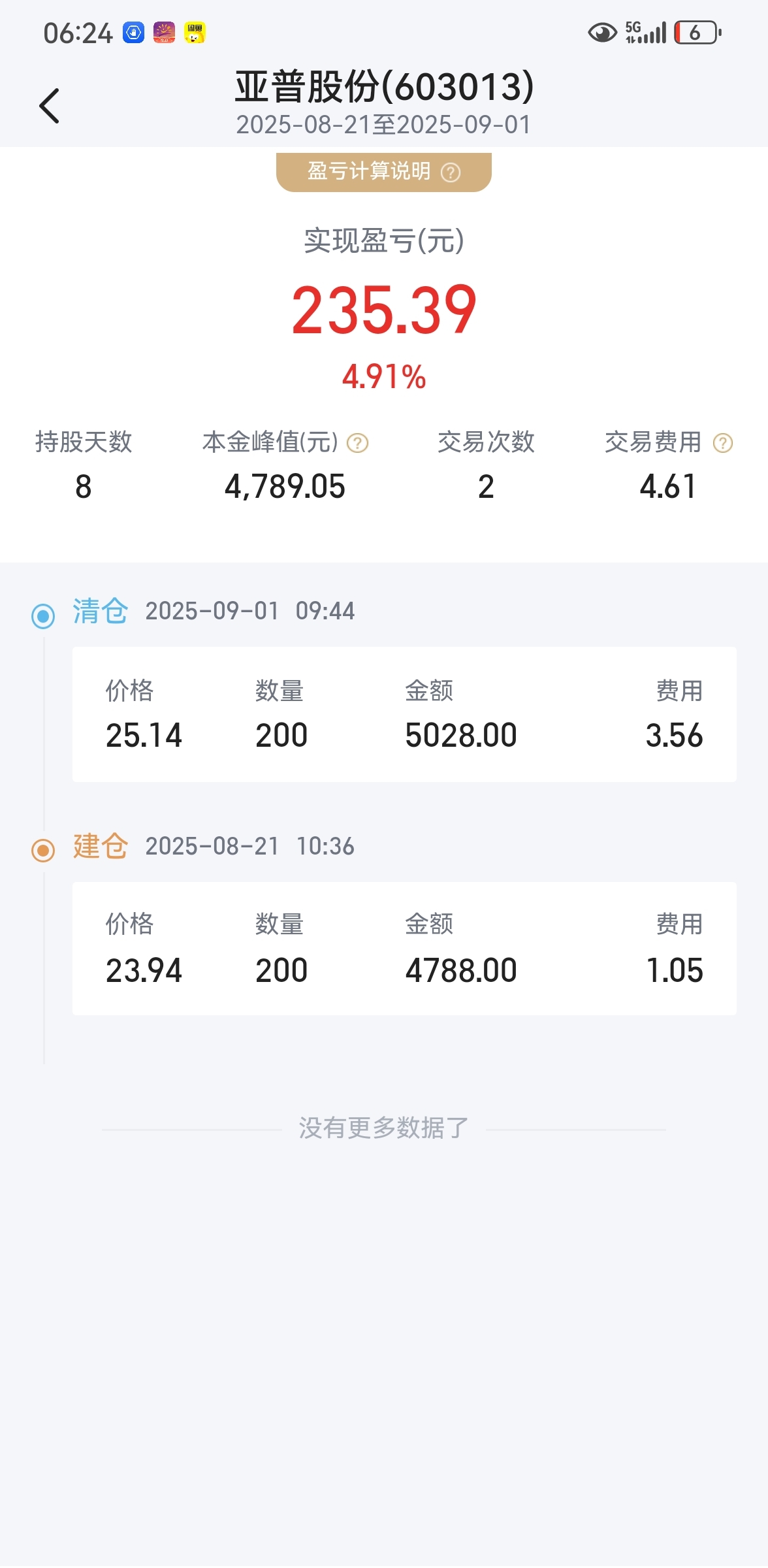The height and width of the screenshot is (1568, 768).
Task: Tap the back arrow icon
Action: click(x=50, y=106)
